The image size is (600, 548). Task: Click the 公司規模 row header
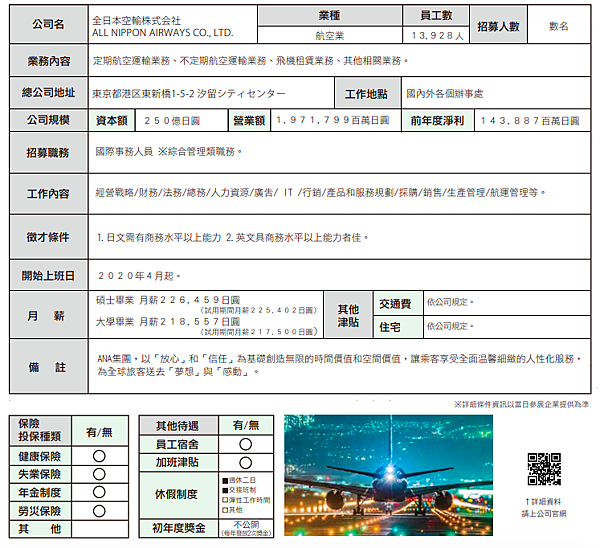[49, 120]
